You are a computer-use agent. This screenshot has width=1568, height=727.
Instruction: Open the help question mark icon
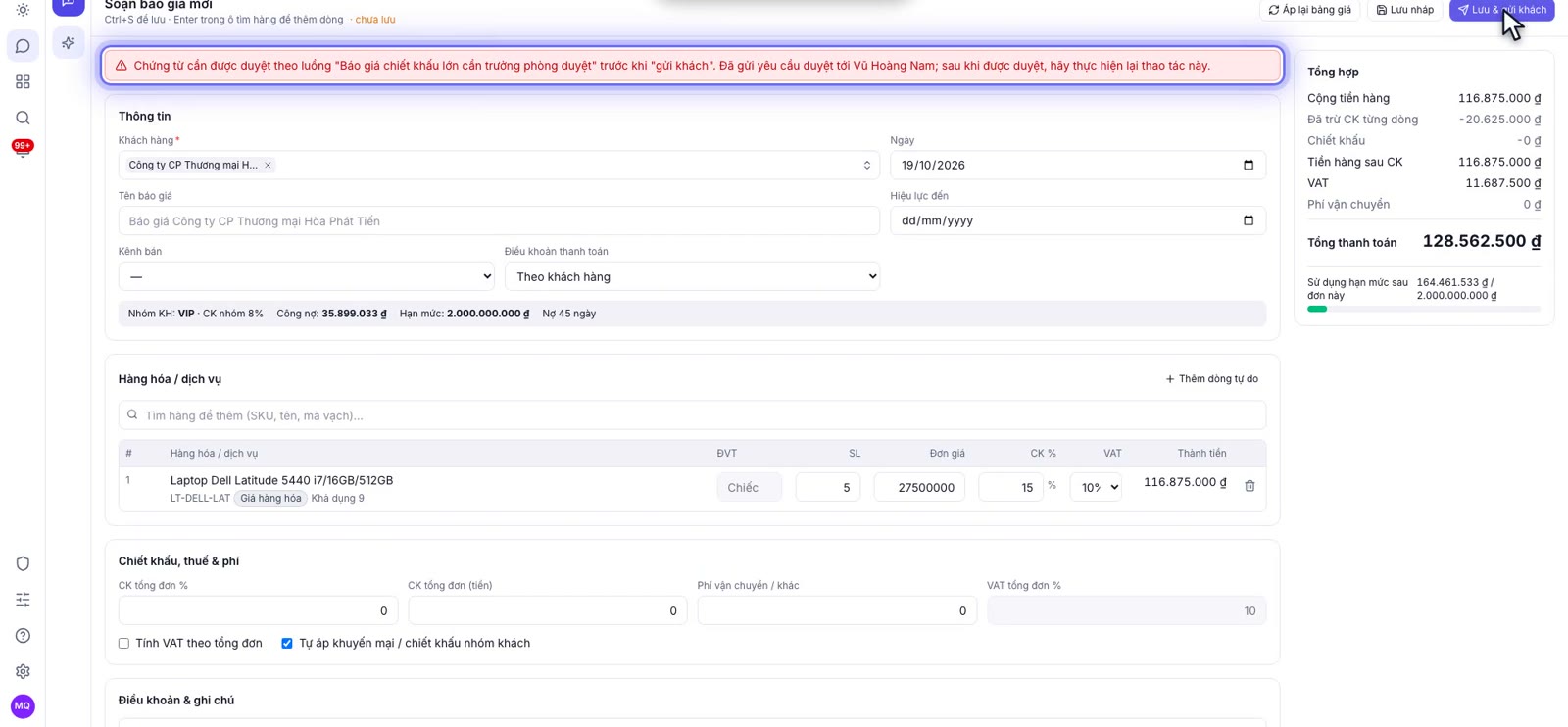click(x=23, y=636)
